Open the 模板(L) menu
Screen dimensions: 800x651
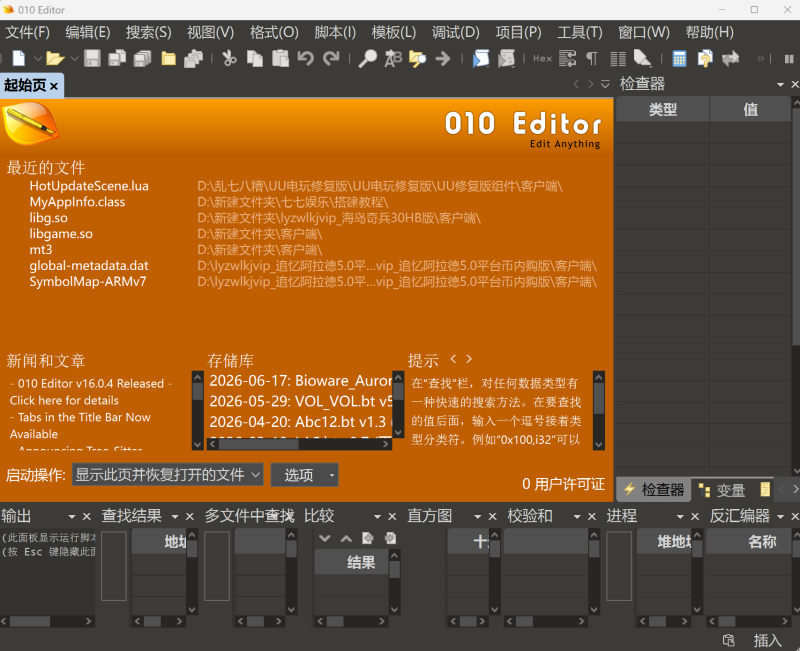(393, 33)
